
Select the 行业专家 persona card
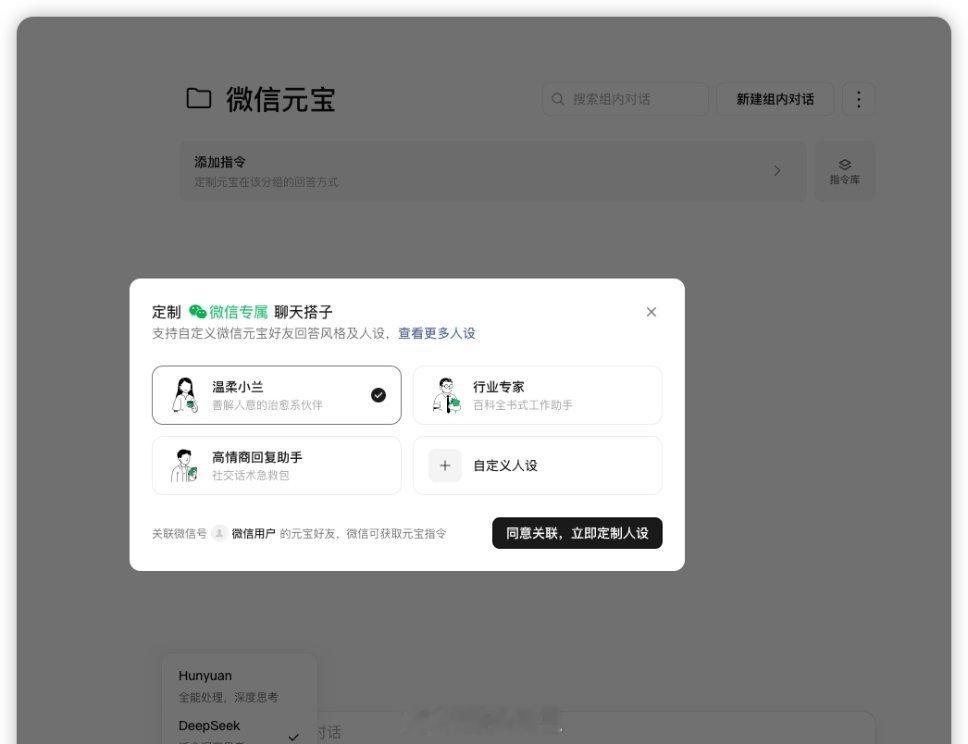[x=537, y=395]
